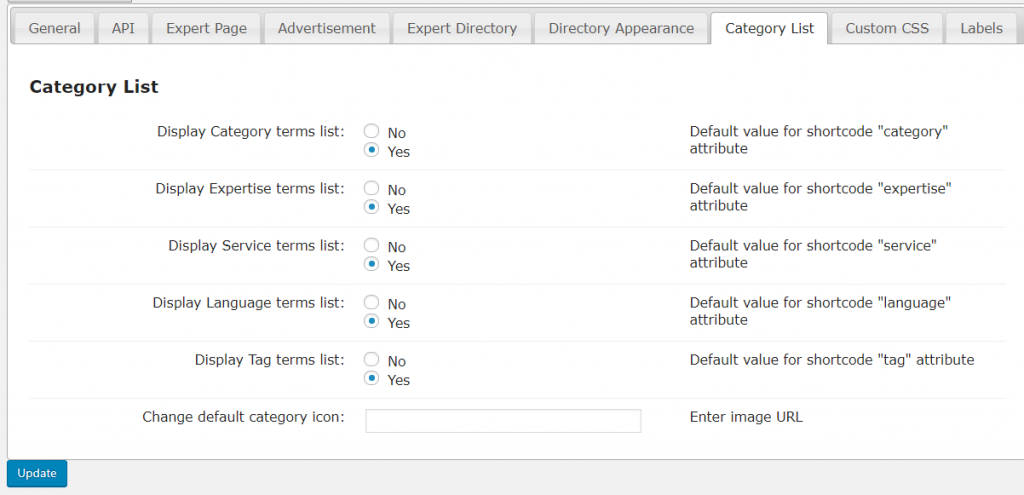This screenshot has width=1024, height=495.
Task: Go to the Expert Page tab
Action: point(206,28)
